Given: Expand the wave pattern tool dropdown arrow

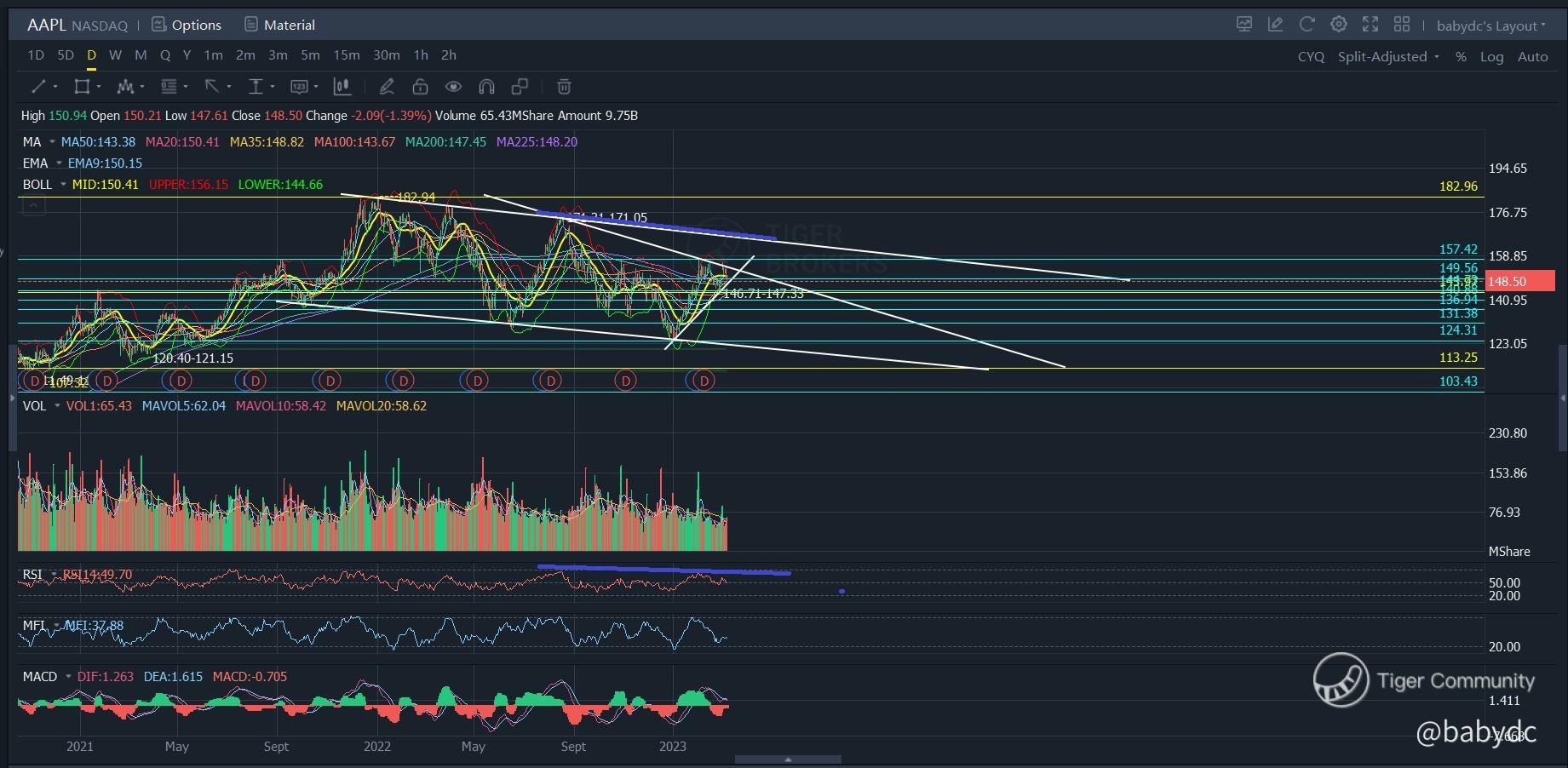Looking at the screenshot, I should 142,87.
